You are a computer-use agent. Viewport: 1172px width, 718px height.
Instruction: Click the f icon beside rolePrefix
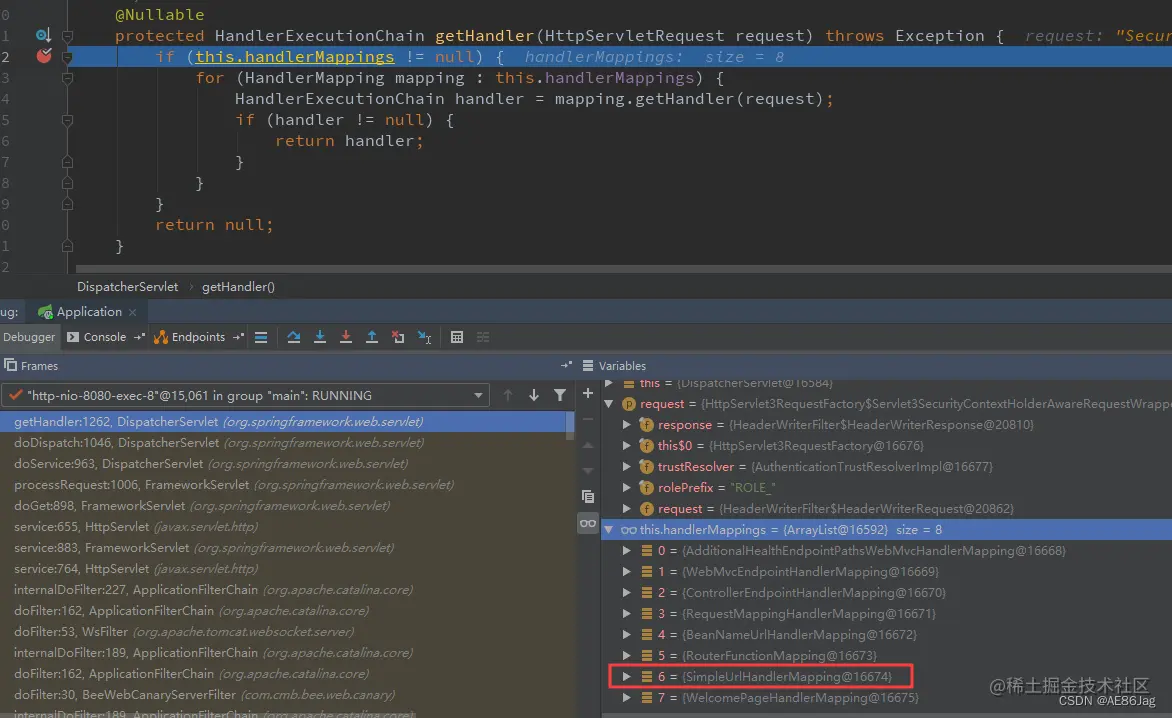647,487
